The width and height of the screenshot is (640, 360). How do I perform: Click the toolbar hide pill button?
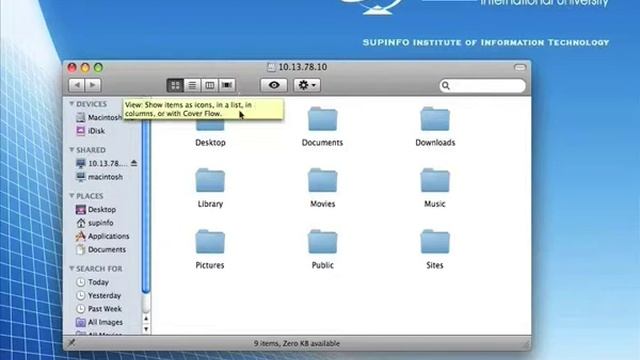[520, 67]
